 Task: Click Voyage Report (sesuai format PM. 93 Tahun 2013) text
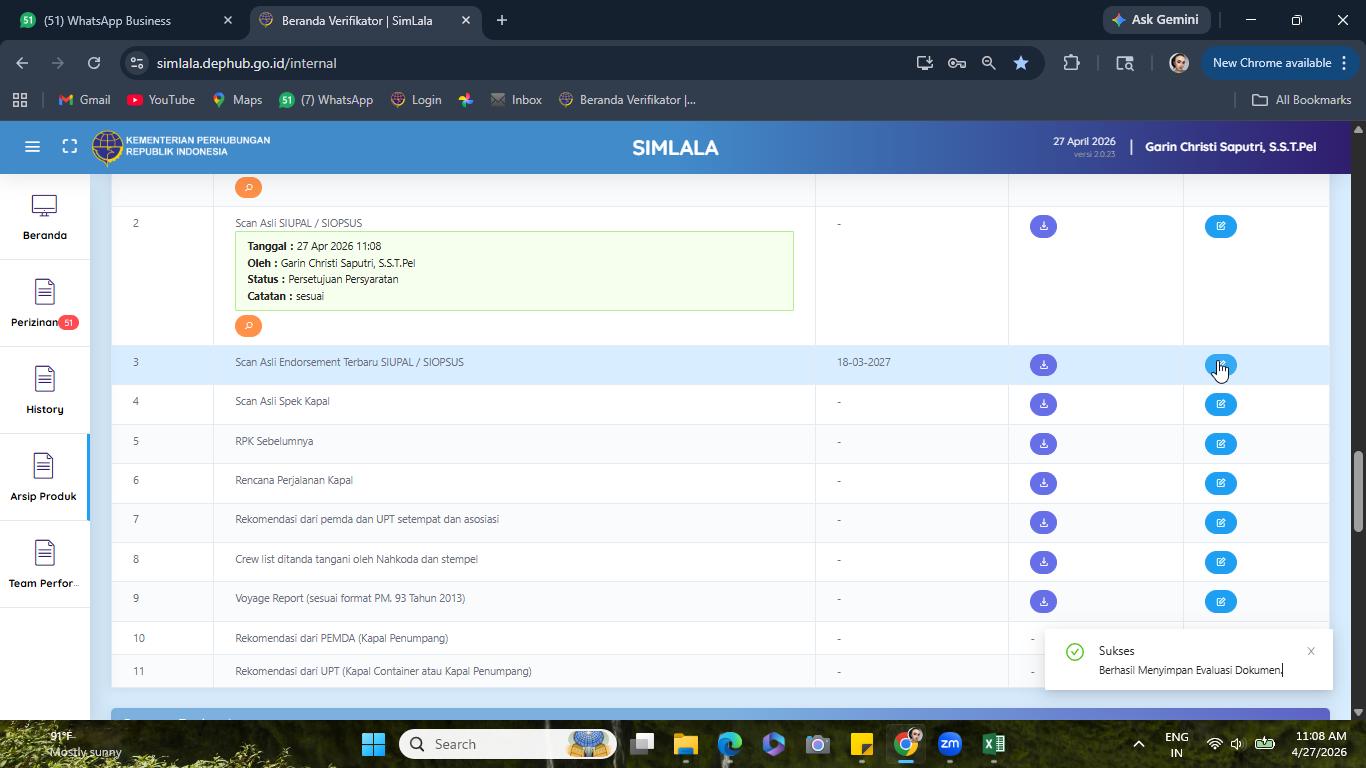tap(350, 598)
